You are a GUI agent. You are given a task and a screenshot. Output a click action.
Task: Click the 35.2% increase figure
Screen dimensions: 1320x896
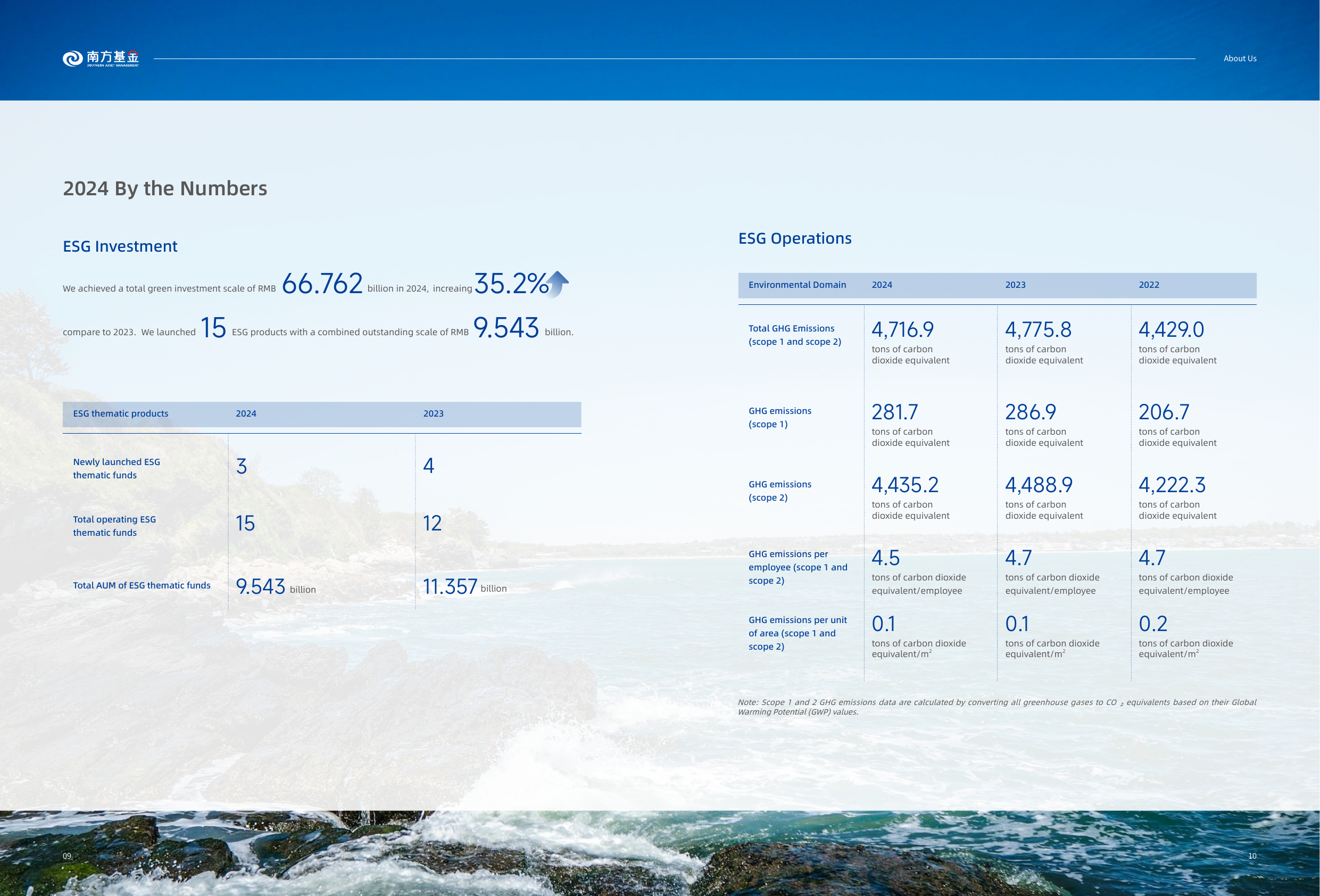point(511,284)
